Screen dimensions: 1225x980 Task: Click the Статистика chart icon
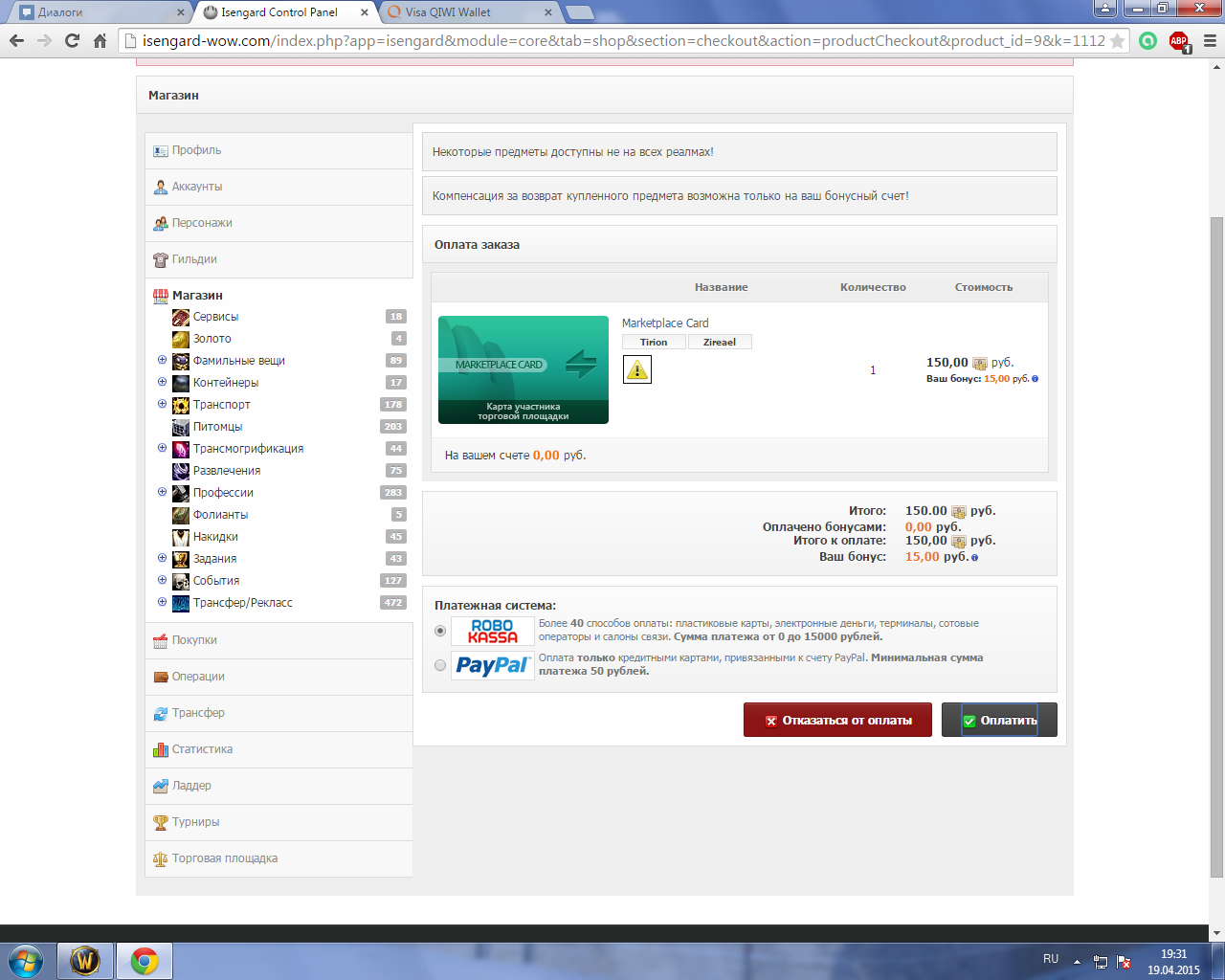point(161,750)
